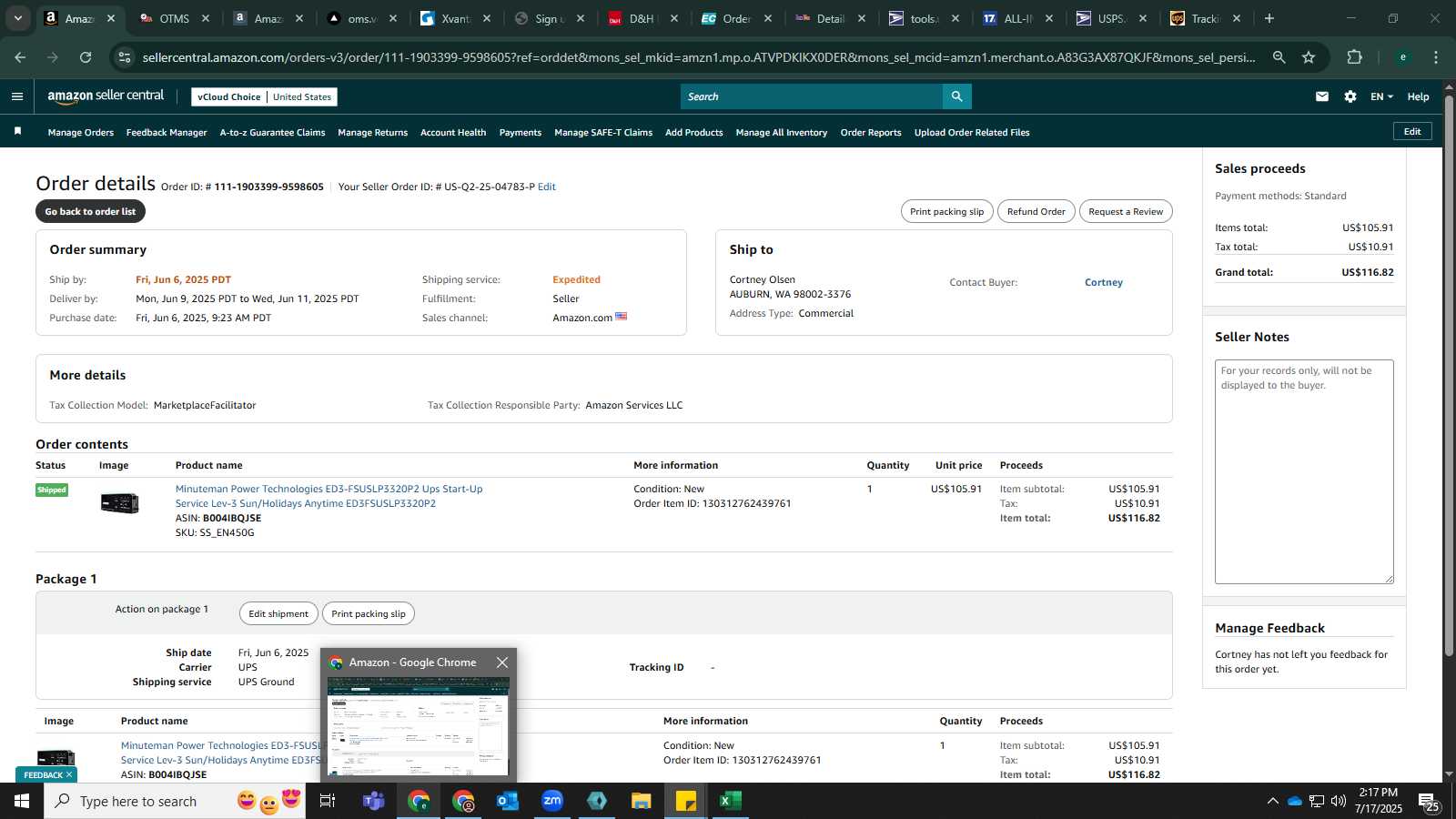1456x819 pixels.
Task: Open the notifications center icon
Action: (1428, 801)
